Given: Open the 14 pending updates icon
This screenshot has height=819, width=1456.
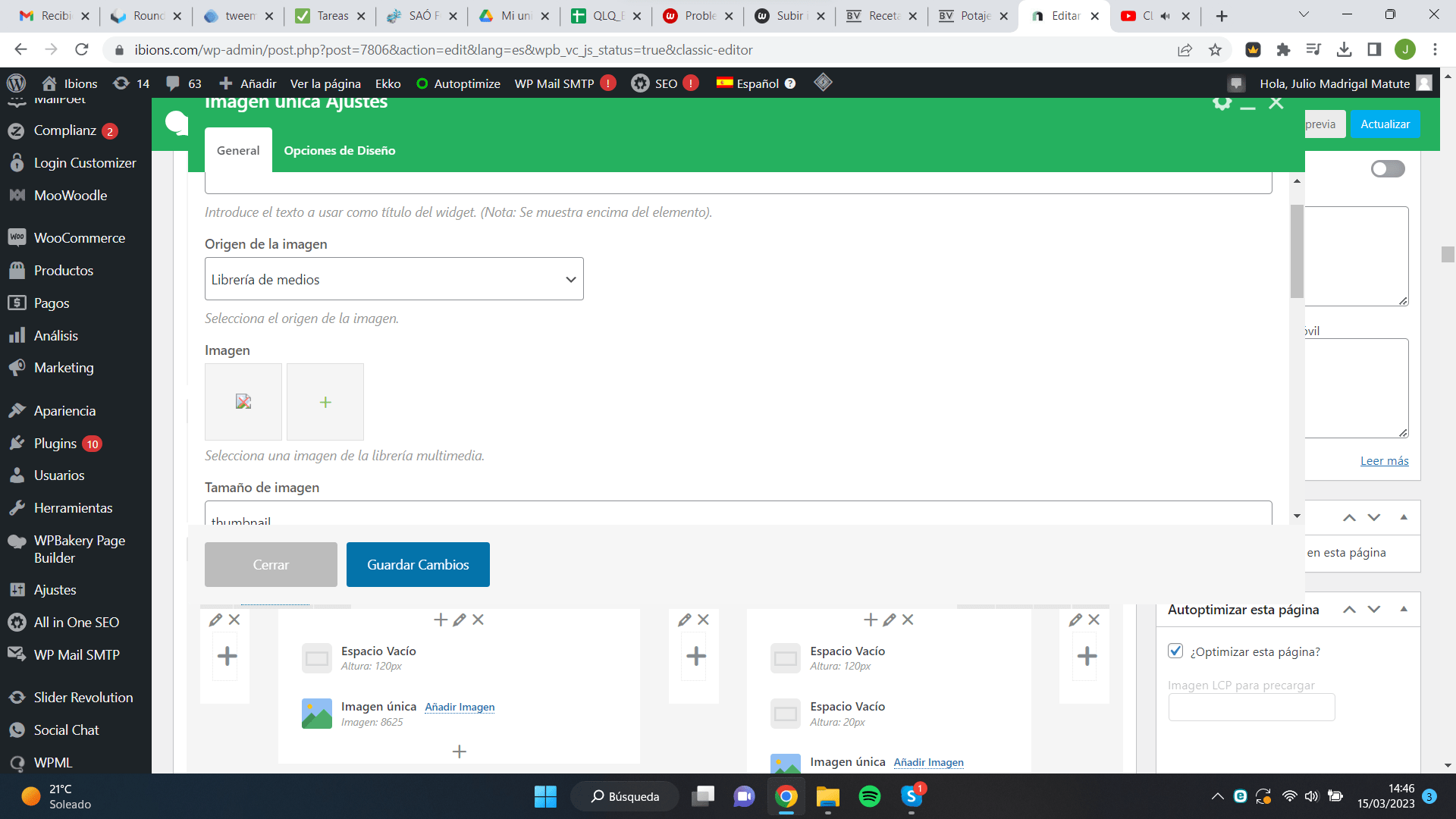Looking at the screenshot, I should (130, 83).
